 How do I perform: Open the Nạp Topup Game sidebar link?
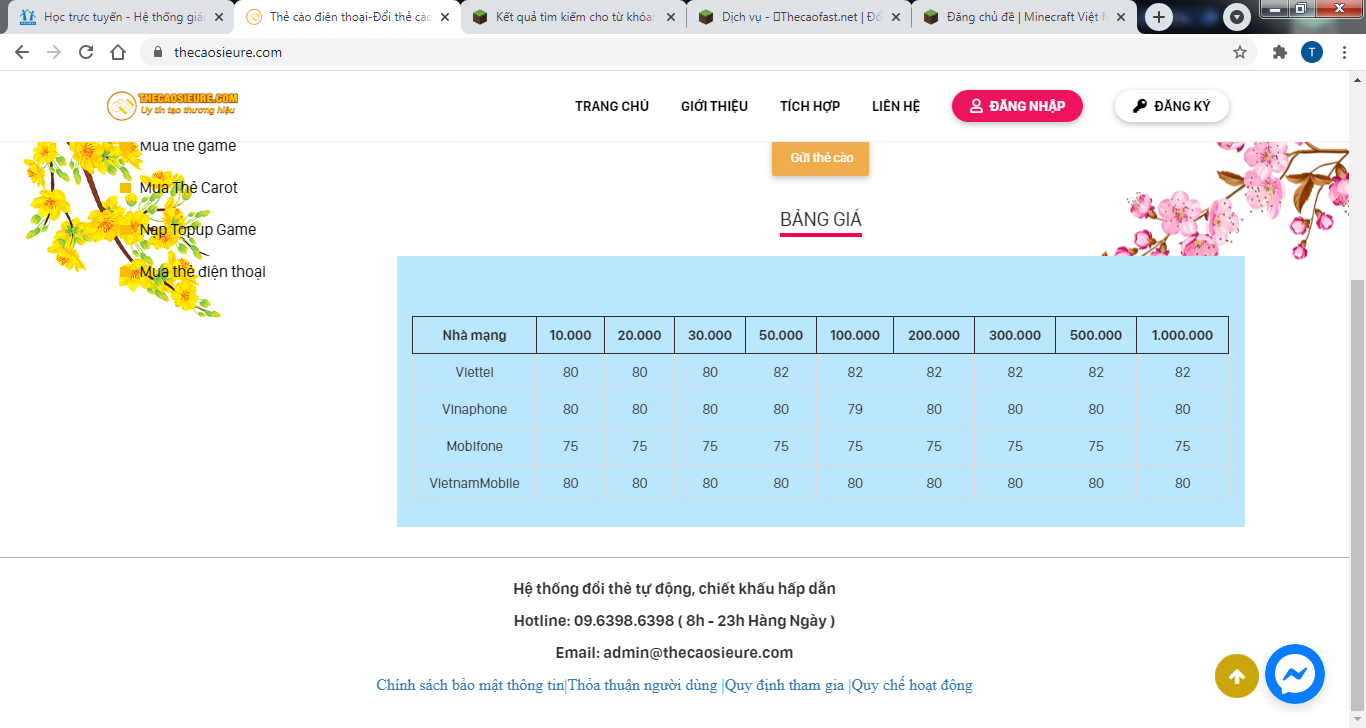198,229
